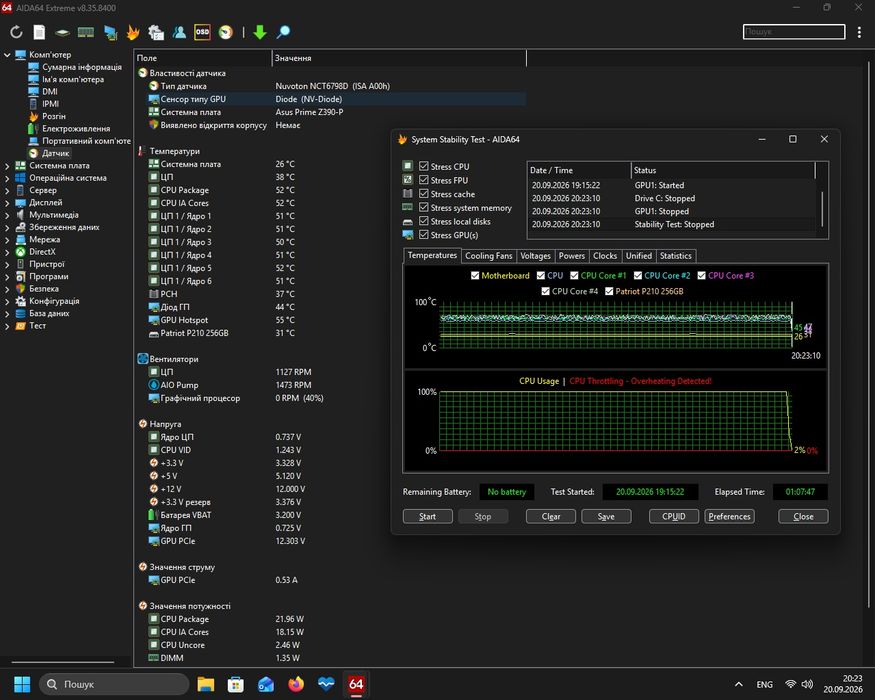Screen dimensions: 875x700
Task: Select the Сумарна інформація tree item
Action: pyautogui.click(x=82, y=67)
